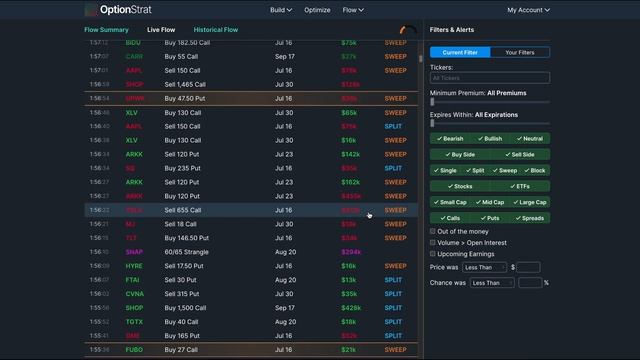
Task: Click the Price was dollar amount field
Action: 528,267
